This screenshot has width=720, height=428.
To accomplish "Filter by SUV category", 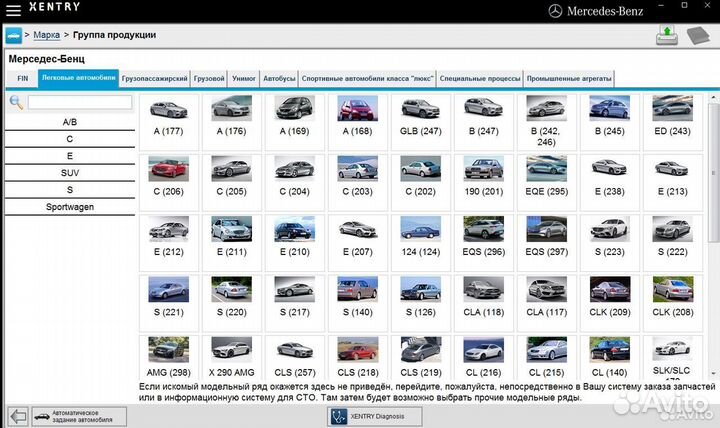I will [70, 173].
